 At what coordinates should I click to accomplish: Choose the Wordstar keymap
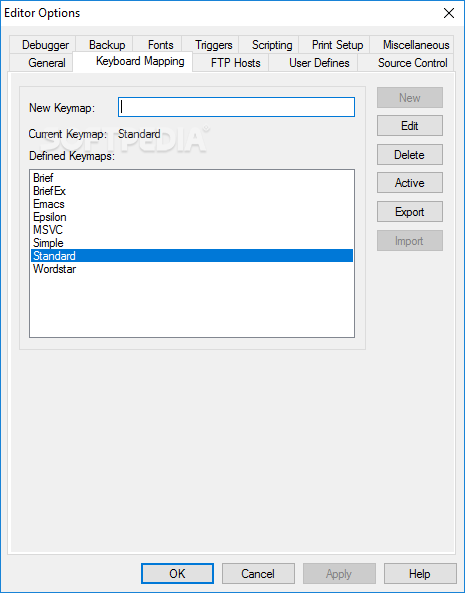pos(192,269)
